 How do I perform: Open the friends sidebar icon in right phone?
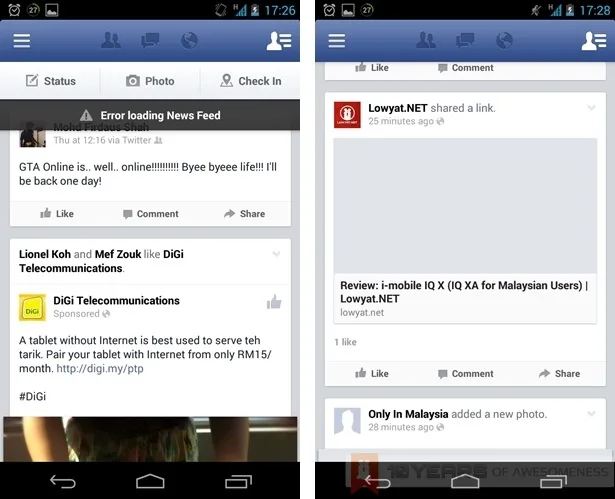coord(594,41)
